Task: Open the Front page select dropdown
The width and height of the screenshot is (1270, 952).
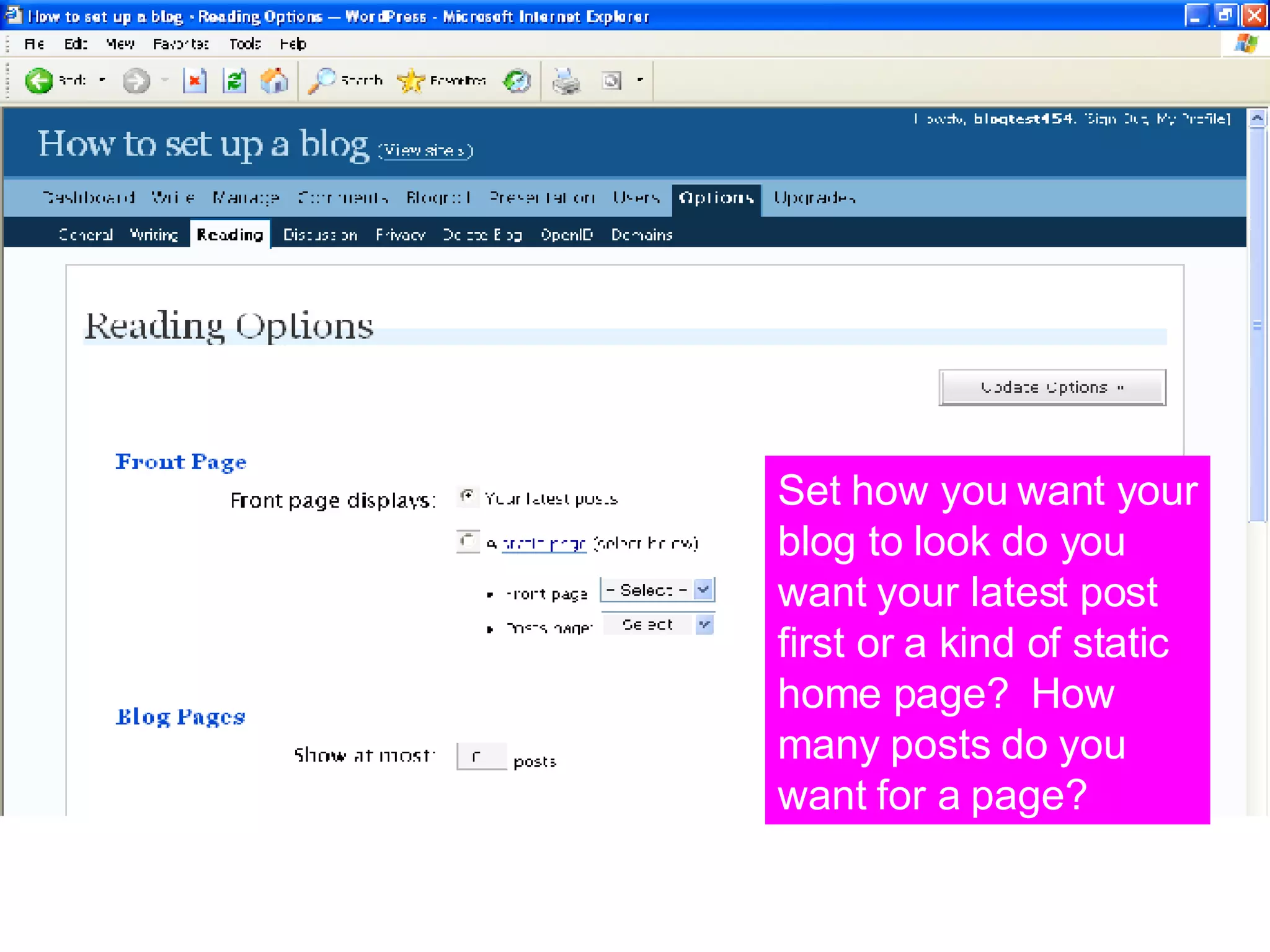Action: (657, 589)
